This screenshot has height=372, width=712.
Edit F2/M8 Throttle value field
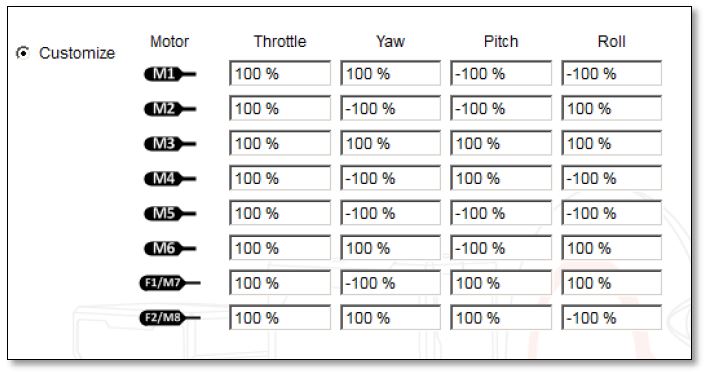tap(280, 317)
